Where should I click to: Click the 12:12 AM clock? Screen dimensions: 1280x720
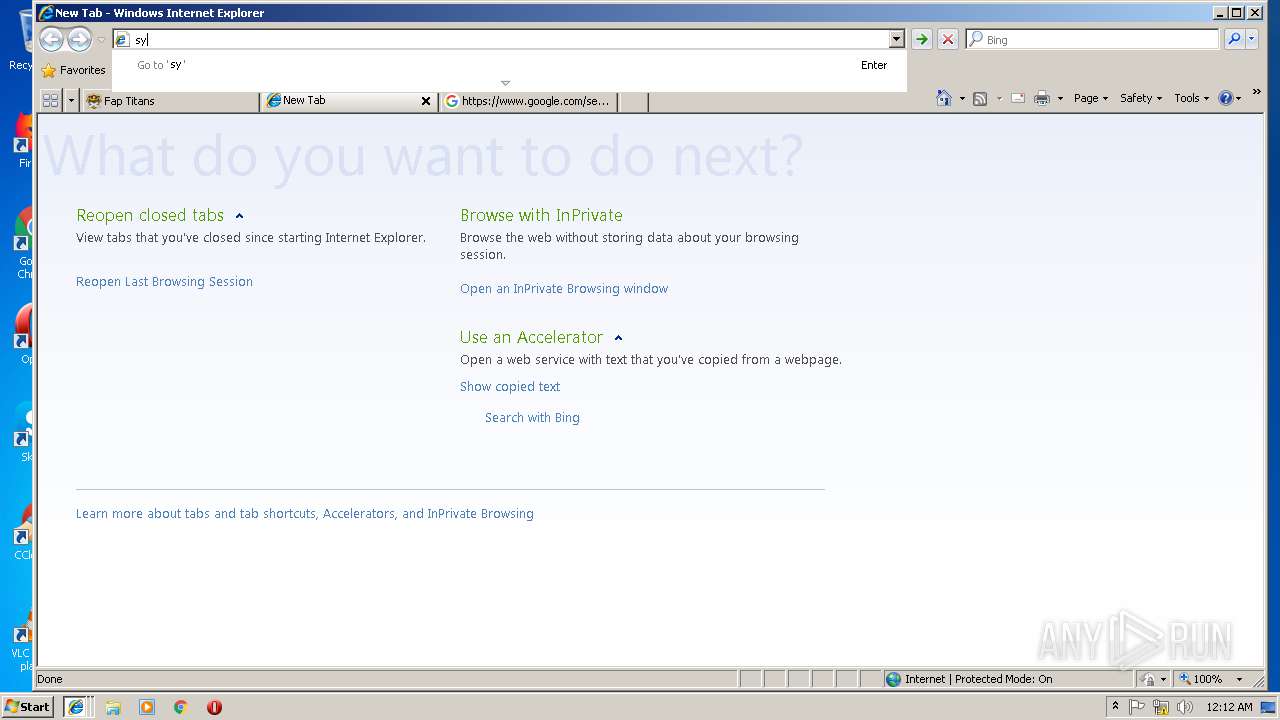1229,707
